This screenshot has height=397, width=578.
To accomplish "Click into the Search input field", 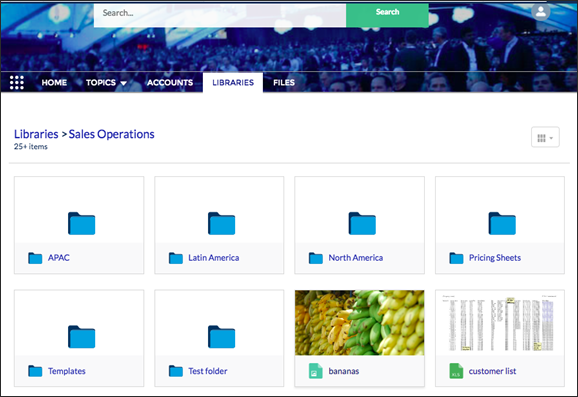I will point(220,15).
